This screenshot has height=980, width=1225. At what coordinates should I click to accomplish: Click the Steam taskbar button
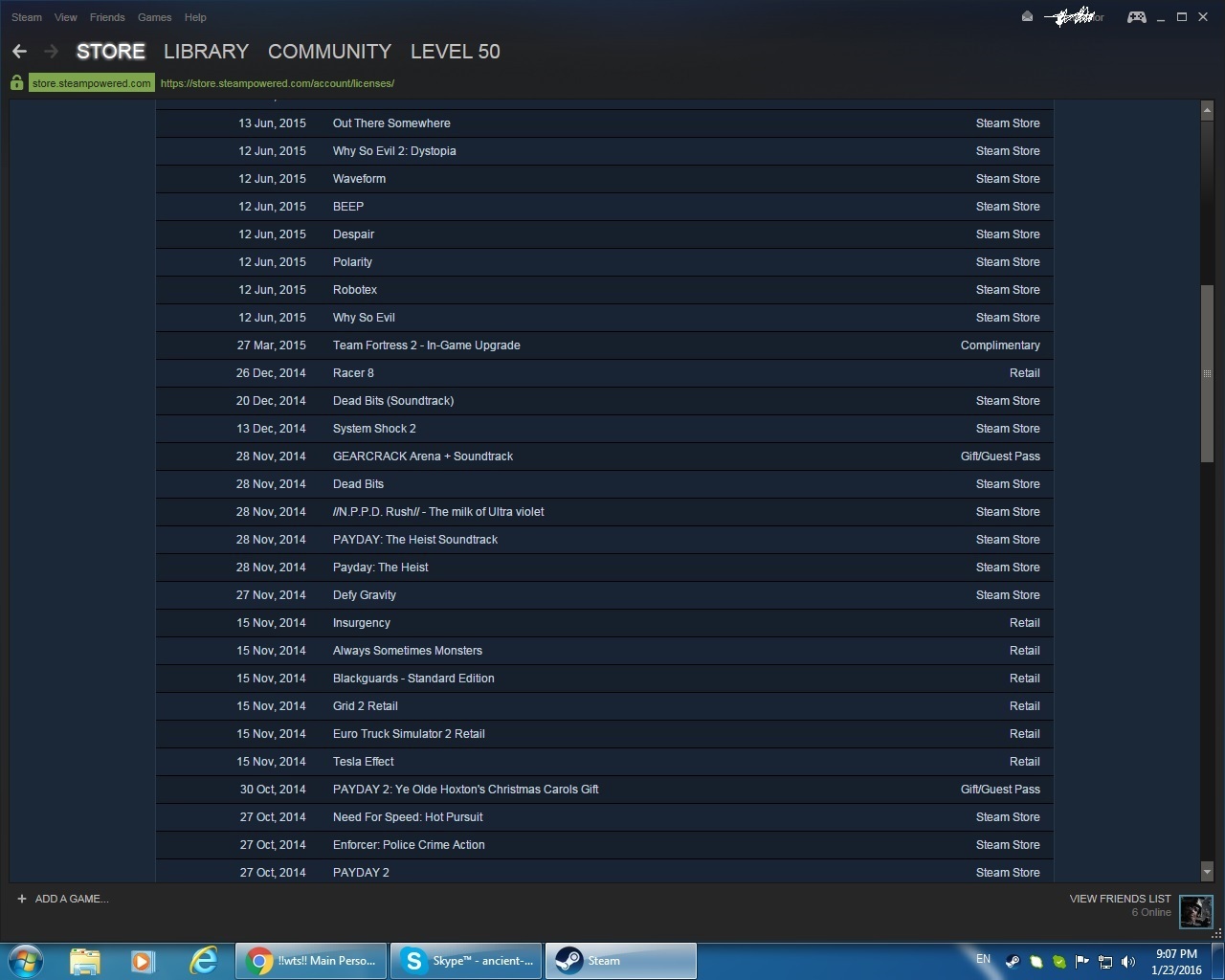point(620,961)
